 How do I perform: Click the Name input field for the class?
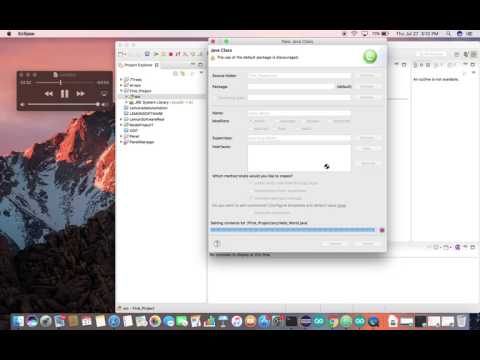click(299, 113)
